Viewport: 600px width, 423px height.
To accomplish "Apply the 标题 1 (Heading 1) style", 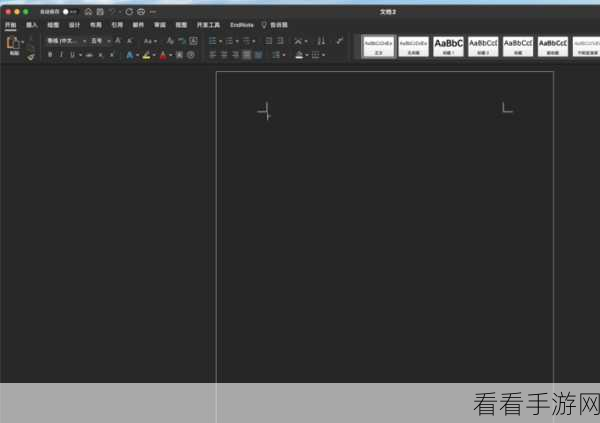I will point(448,46).
